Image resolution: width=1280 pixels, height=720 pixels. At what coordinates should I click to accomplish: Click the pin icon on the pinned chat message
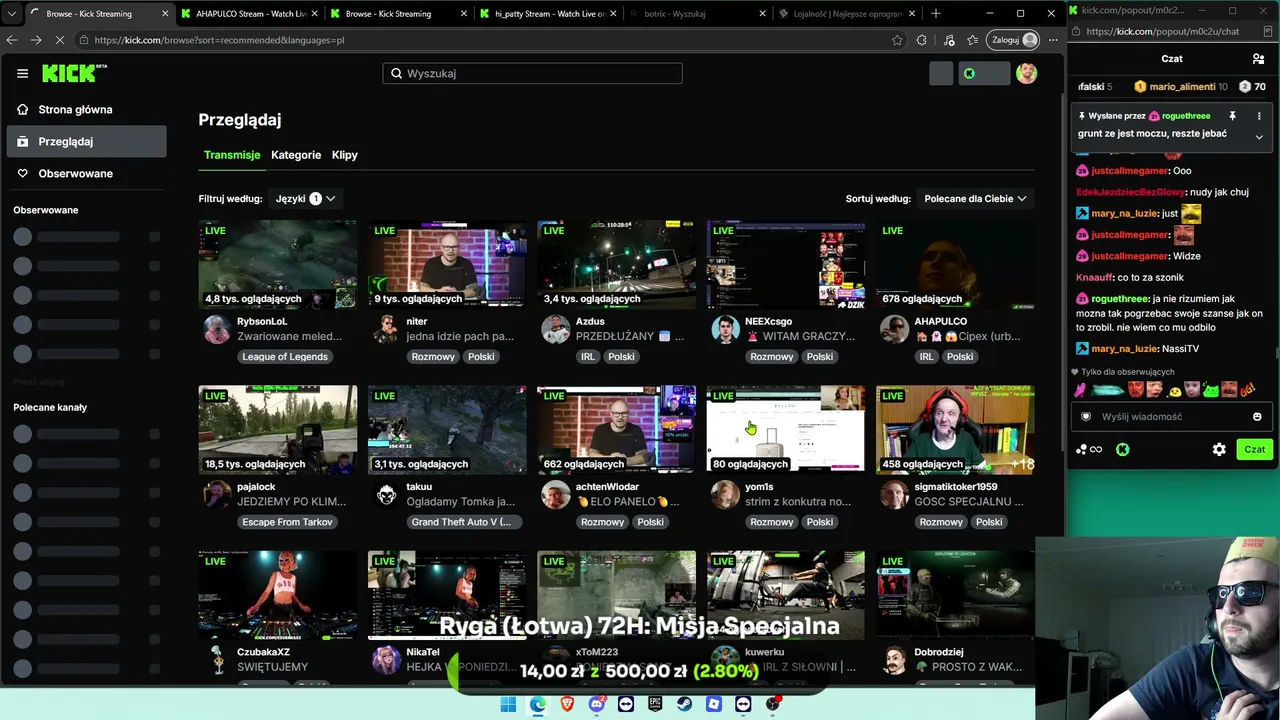pos(1232,116)
